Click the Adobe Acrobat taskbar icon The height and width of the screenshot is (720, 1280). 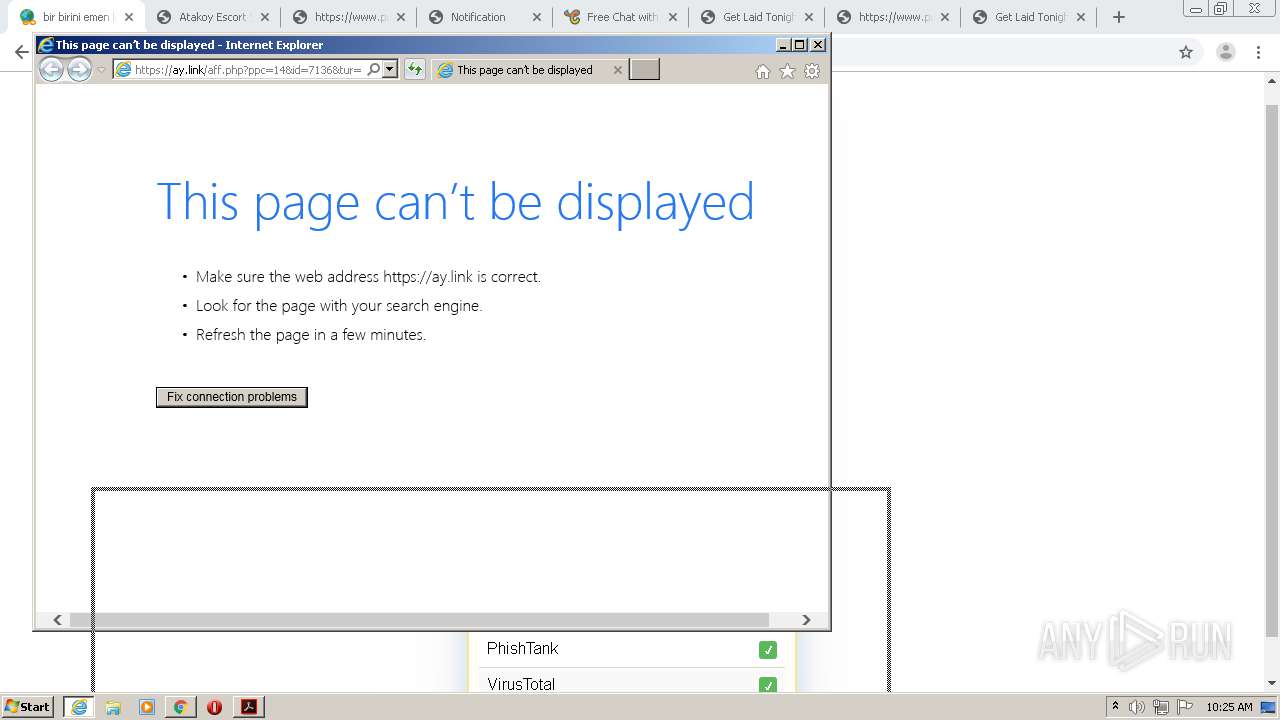tap(248, 707)
